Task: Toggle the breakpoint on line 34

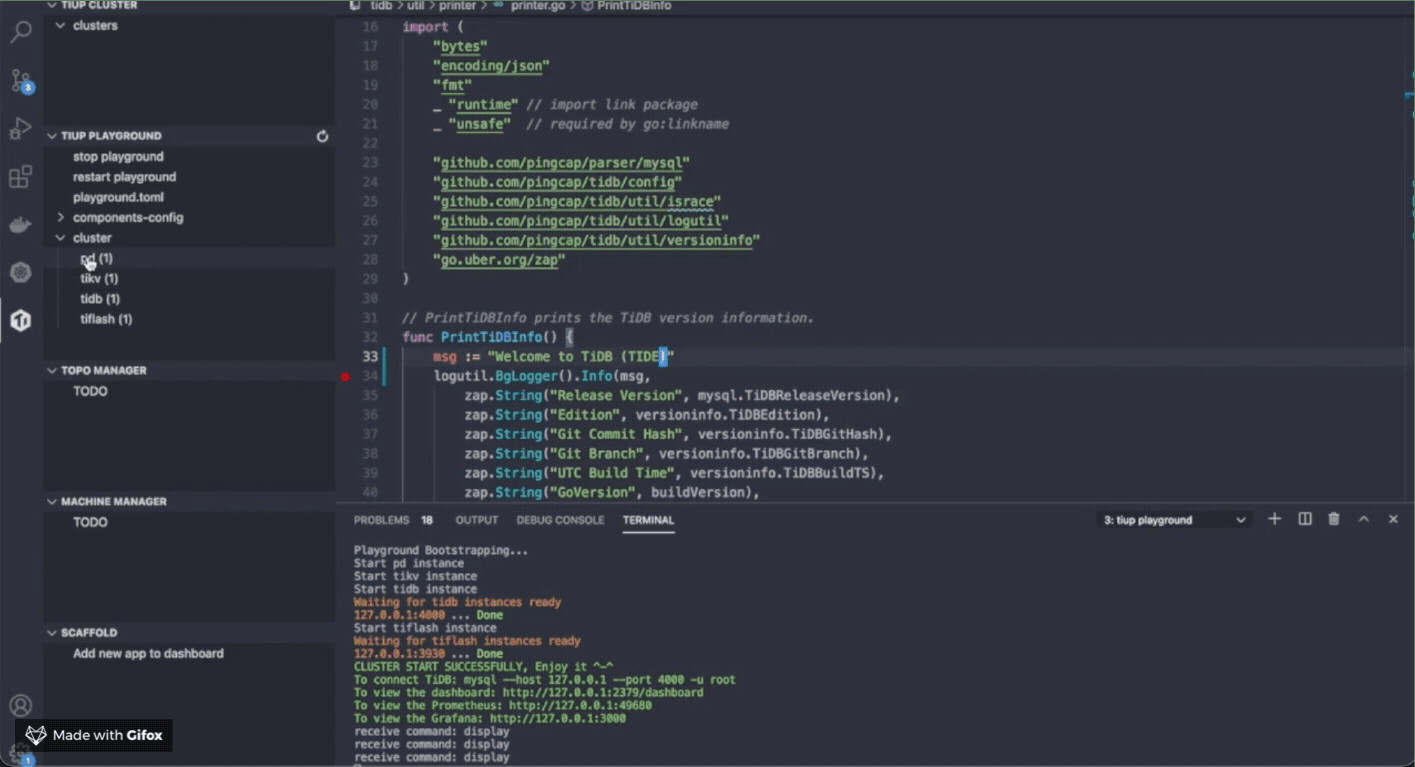Action: (x=345, y=376)
